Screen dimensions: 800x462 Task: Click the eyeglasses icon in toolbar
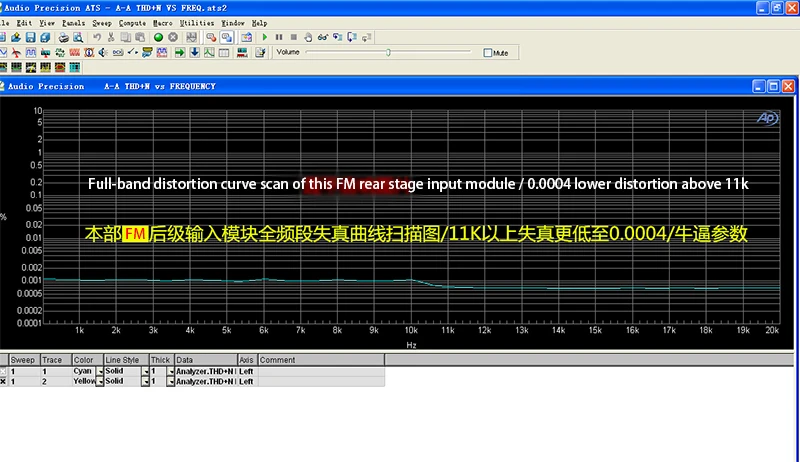coord(322,37)
